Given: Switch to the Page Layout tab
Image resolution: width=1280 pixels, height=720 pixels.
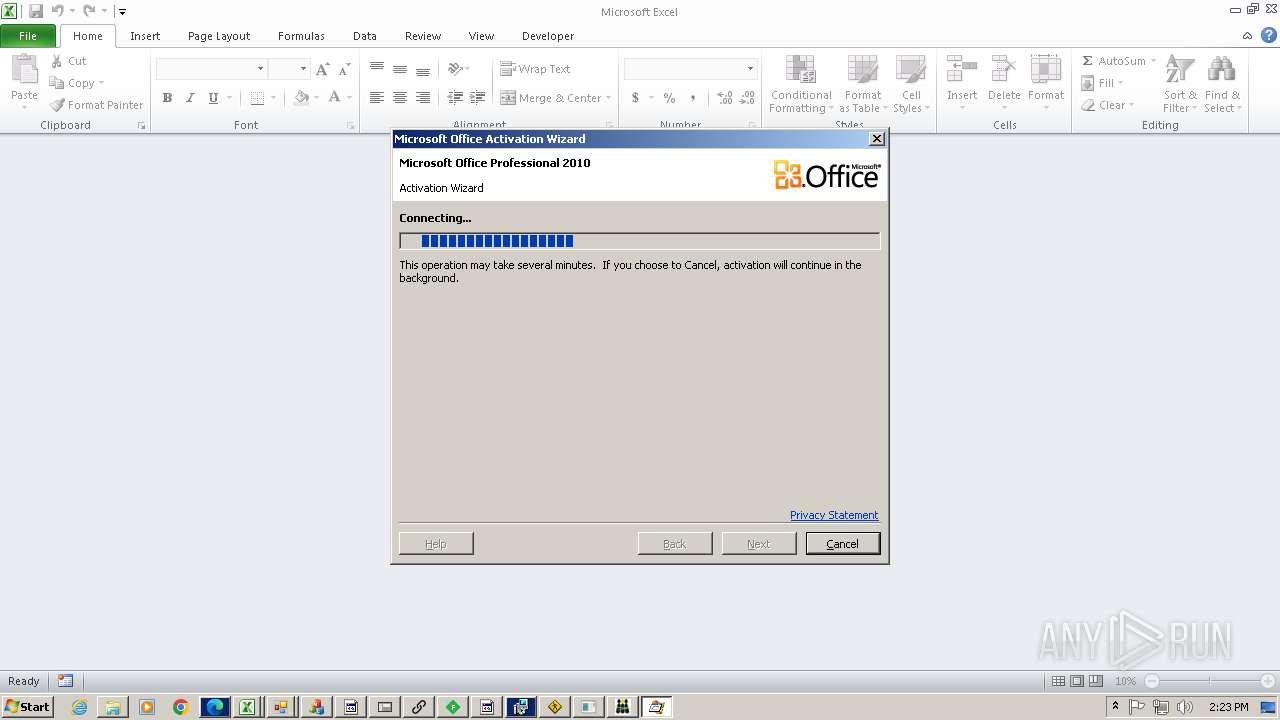Looking at the screenshot, I should point(219,36).
